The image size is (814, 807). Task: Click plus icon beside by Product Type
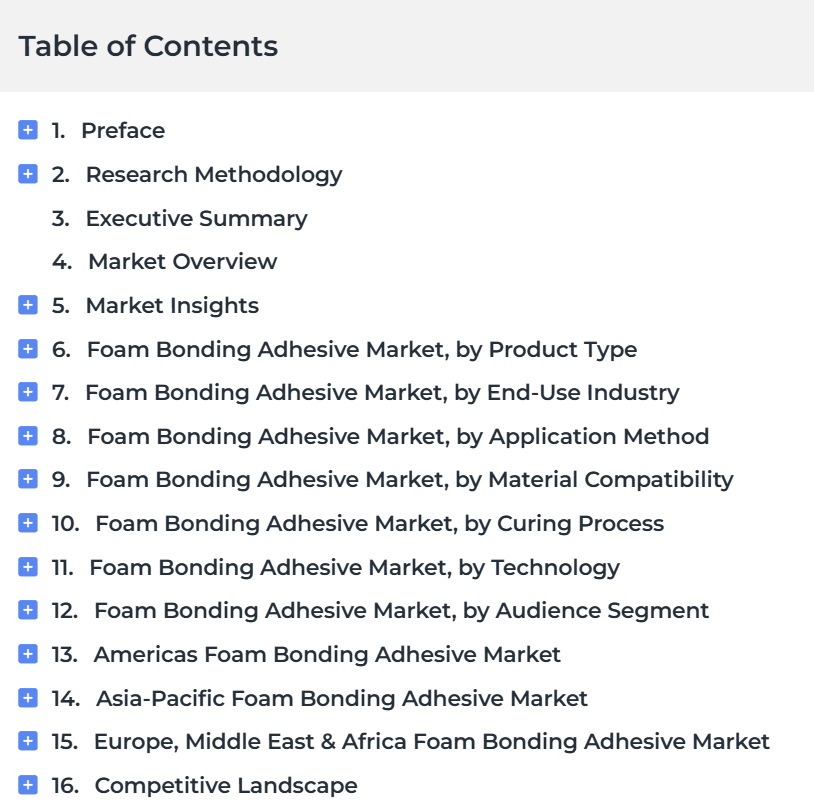(28, 349)
